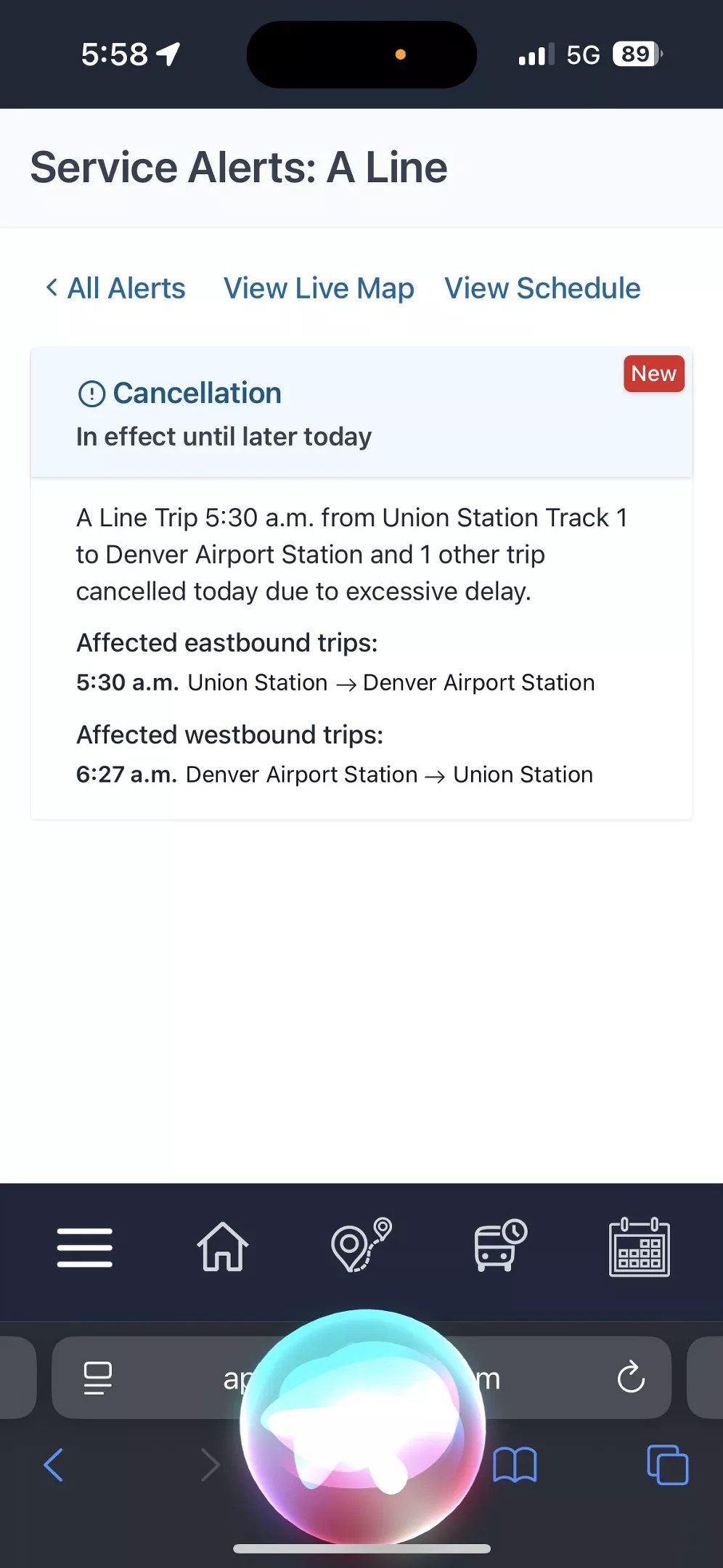
Task: Tap the Cancellation alert info icon
Action: point(91,393)
